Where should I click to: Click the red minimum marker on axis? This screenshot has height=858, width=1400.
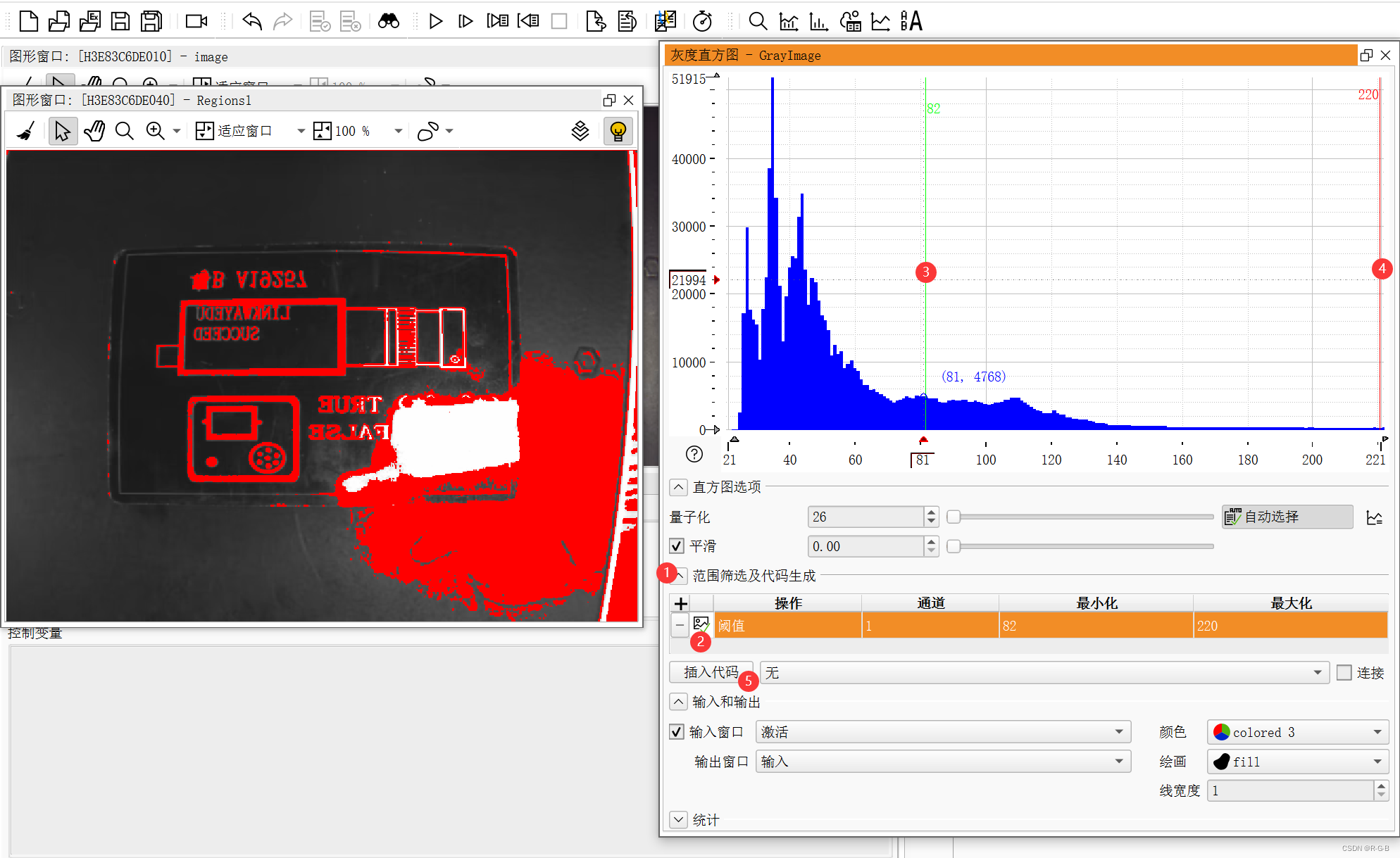(x=923, y=441)
